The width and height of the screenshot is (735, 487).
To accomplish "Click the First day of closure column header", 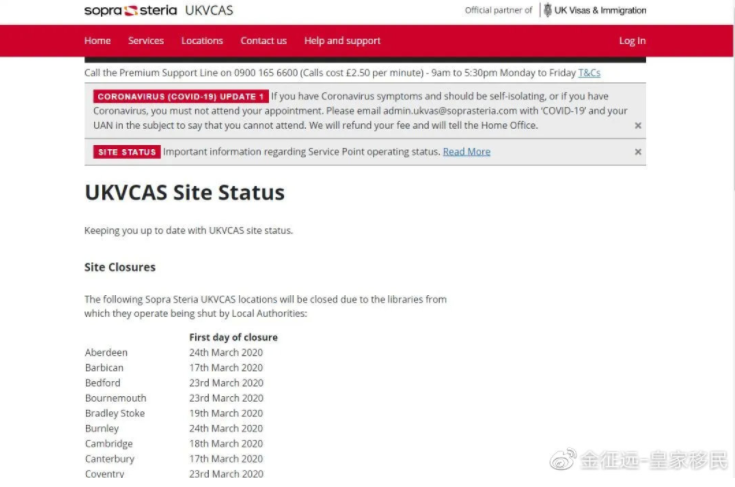I will (x=233, y=337).
